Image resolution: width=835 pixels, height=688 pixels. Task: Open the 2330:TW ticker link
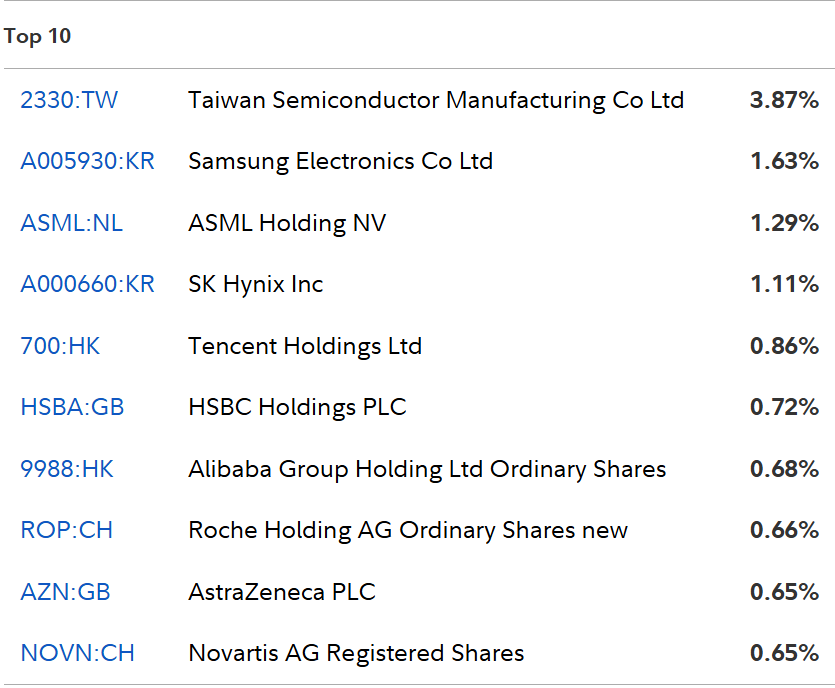(x=69, y=100)
